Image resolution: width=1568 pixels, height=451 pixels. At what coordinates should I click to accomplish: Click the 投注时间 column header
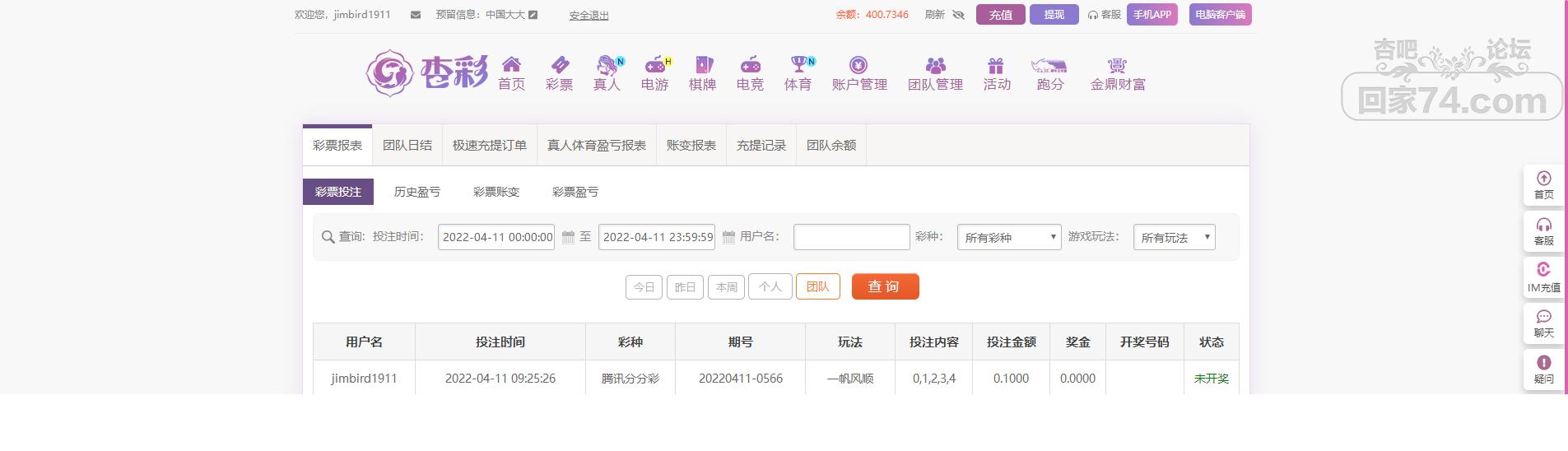click(x=500, y=342)
